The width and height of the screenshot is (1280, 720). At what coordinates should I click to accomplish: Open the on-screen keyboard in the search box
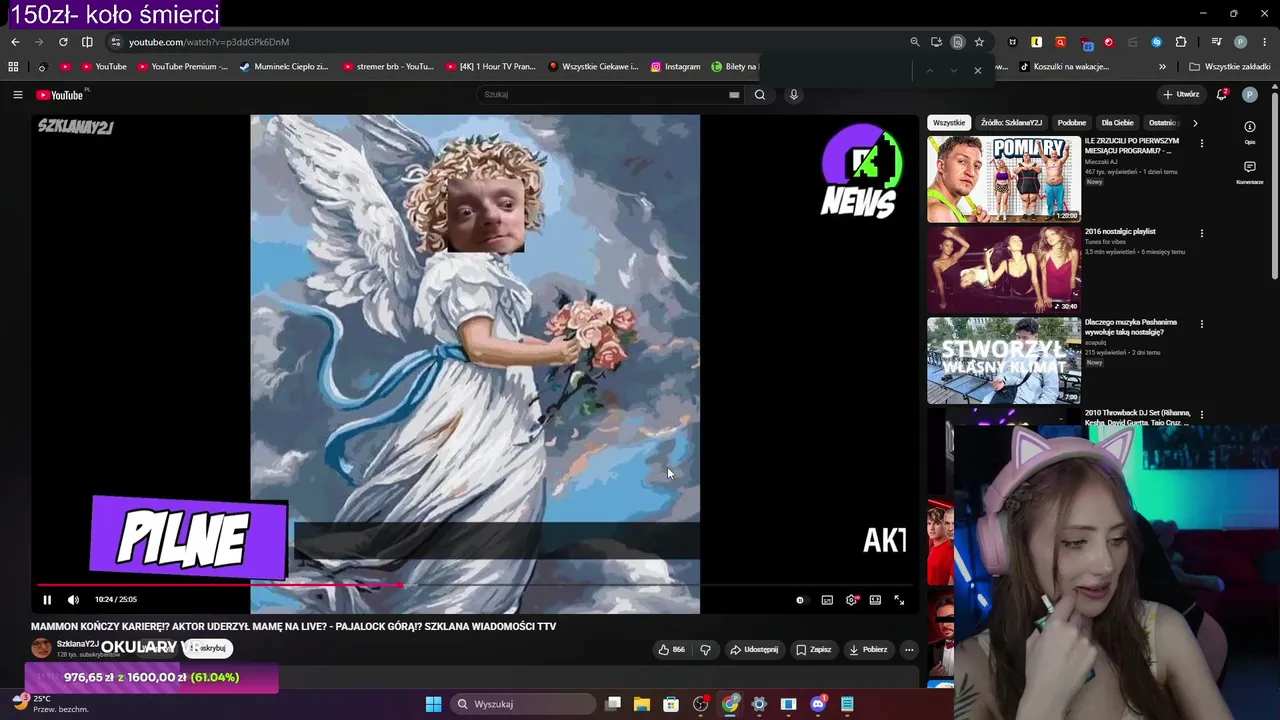(734, 95)
